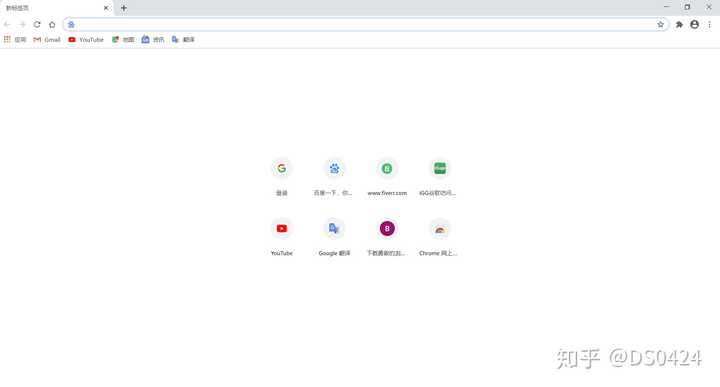Open Chrome's three-dot menu

(x=709, y=24)
